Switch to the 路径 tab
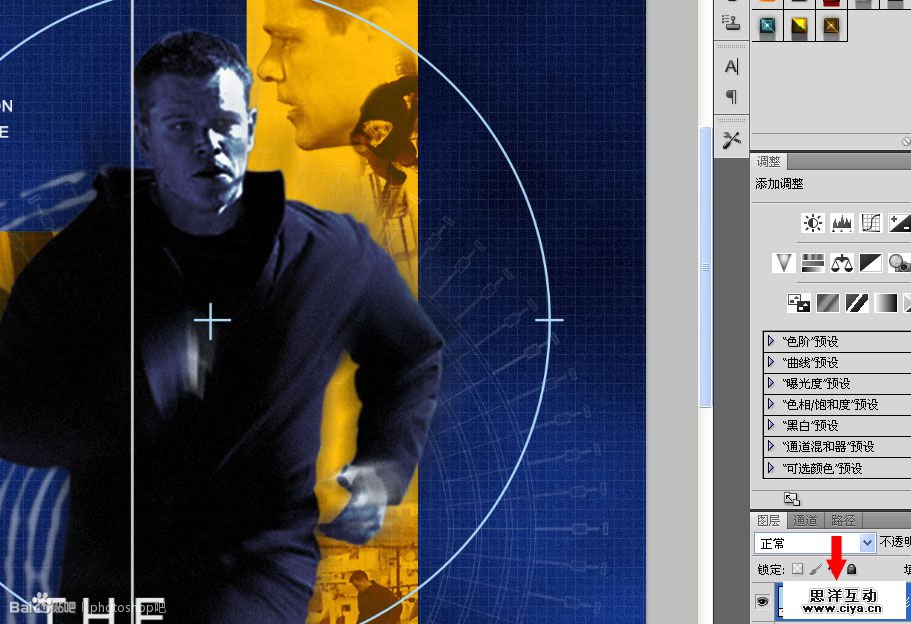The image size is (911, 624). click(x=843, y=520)
